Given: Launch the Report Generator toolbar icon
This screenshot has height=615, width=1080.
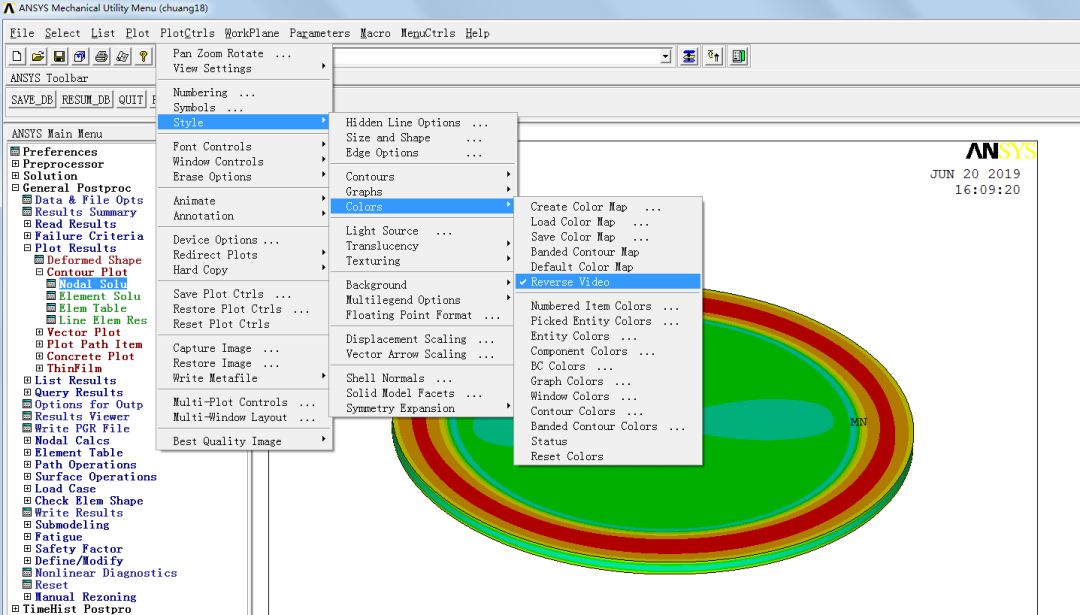Looking at the screenshot, I should coord(123,56).
